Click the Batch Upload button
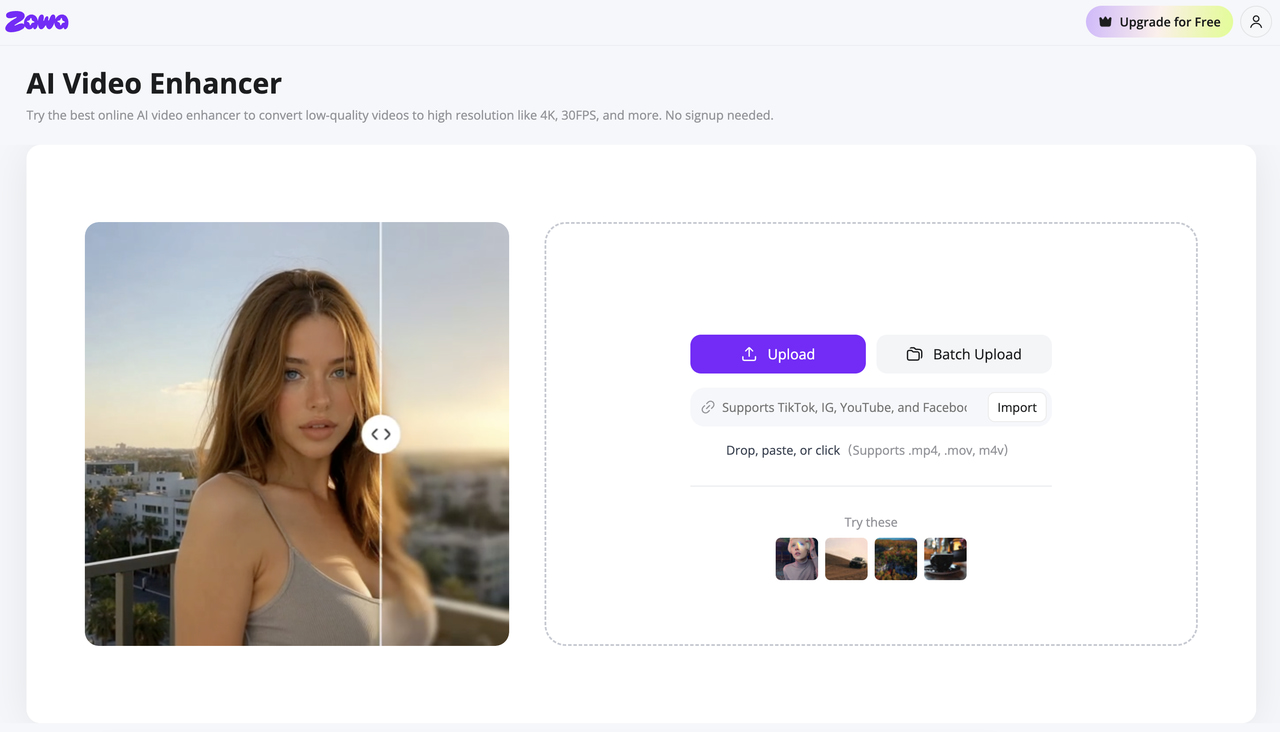 tap(964, 354)
